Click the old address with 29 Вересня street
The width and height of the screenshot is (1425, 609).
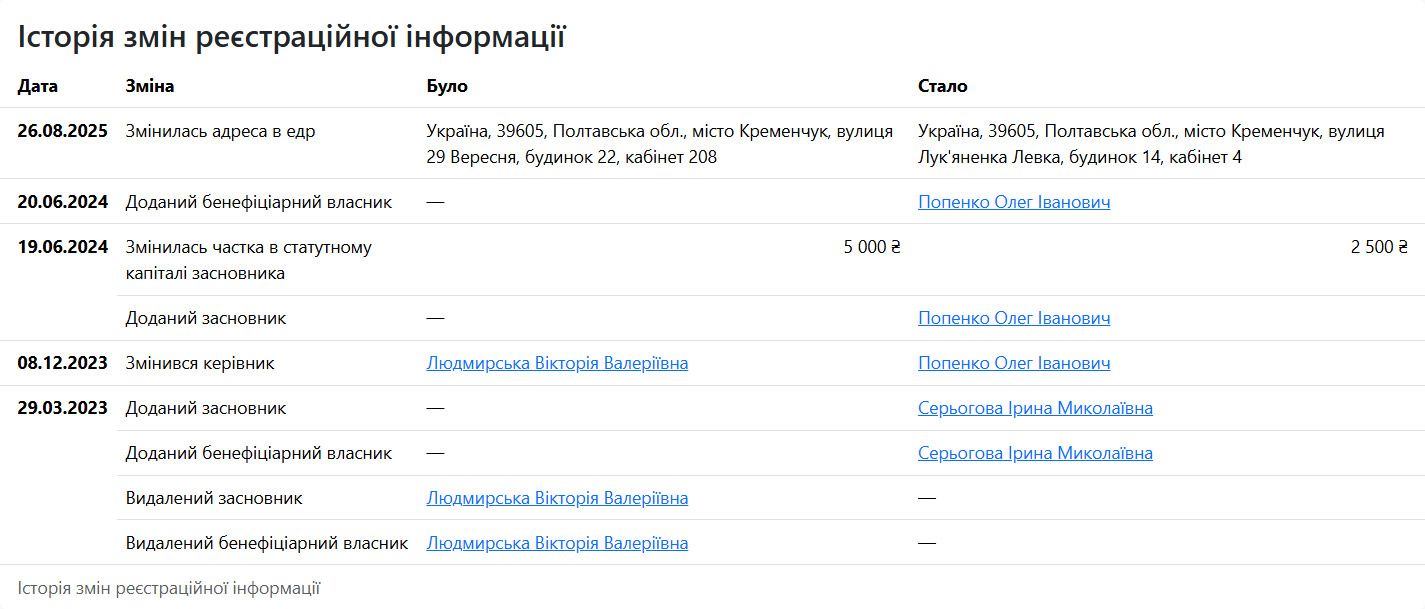tap(659, 144)
